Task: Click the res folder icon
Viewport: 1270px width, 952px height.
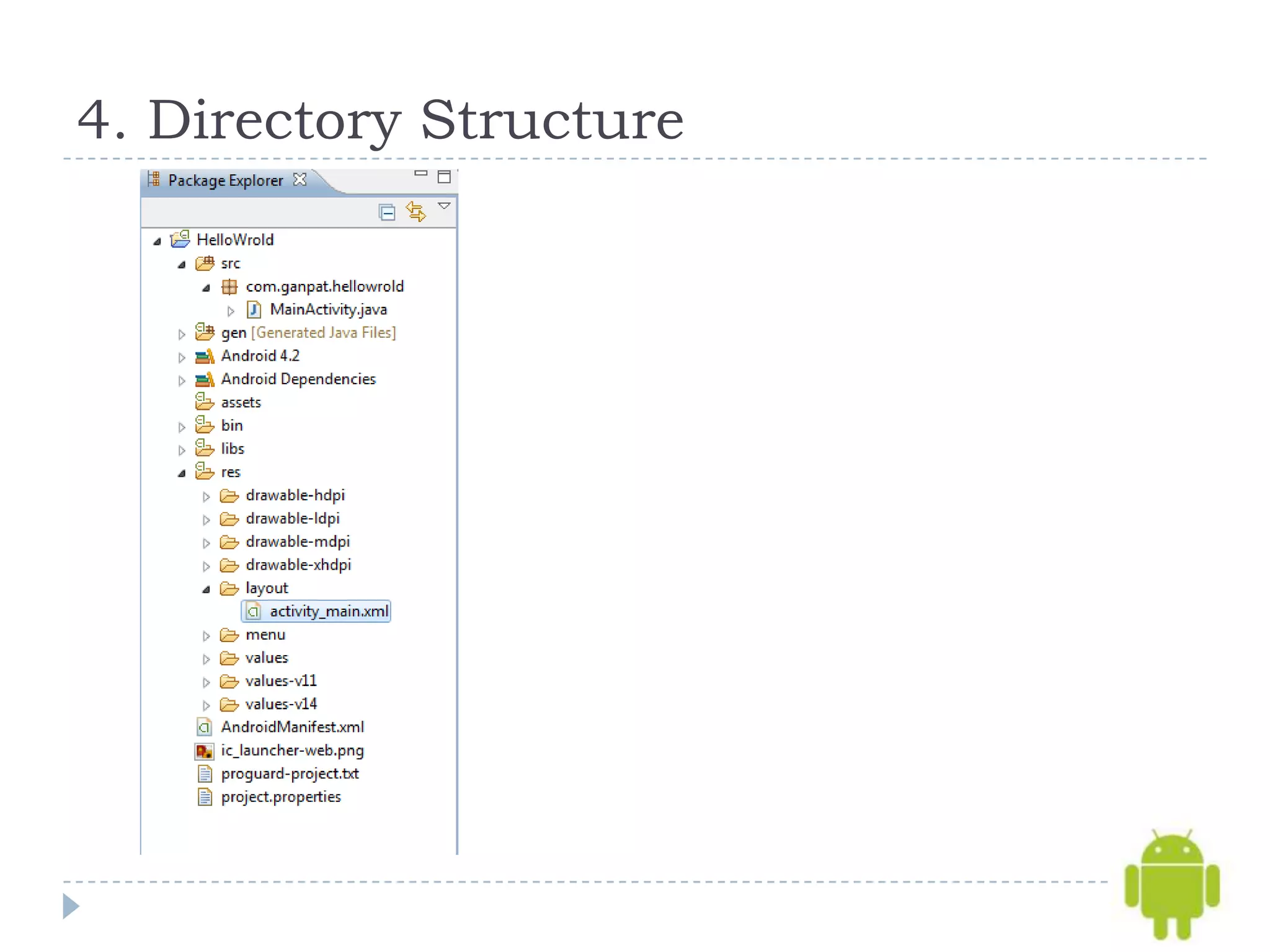Action: (x=205, y=471)
